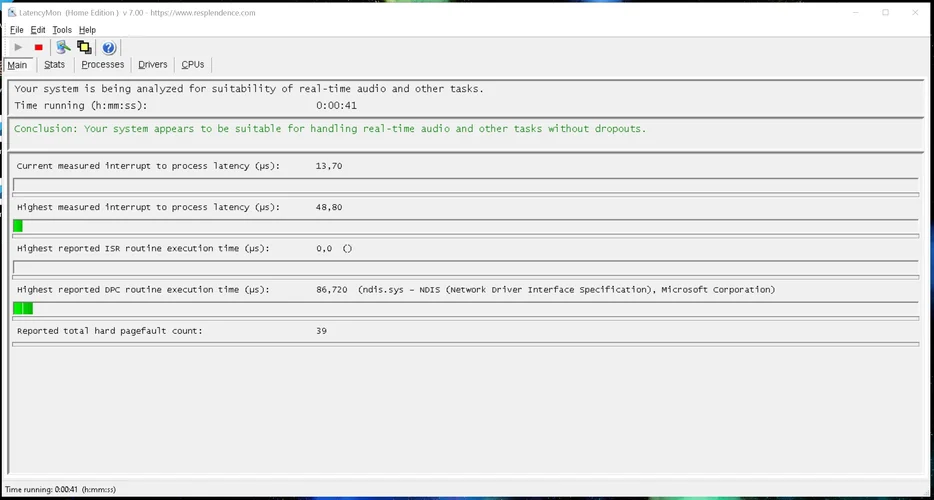Maximize the LatencyMon window
Image resolution: width=934 pixels, height=500 pixels.
coord(886,13)
